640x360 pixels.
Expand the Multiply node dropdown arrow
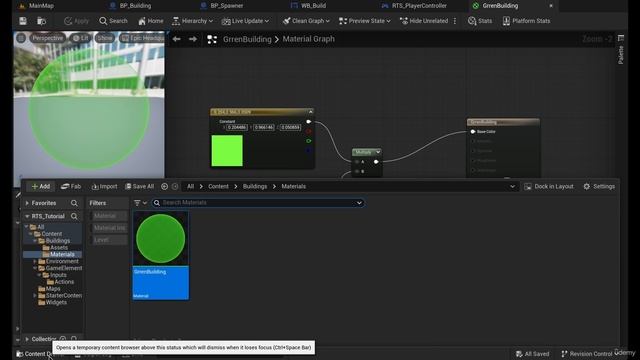click(x=378, y=152)
